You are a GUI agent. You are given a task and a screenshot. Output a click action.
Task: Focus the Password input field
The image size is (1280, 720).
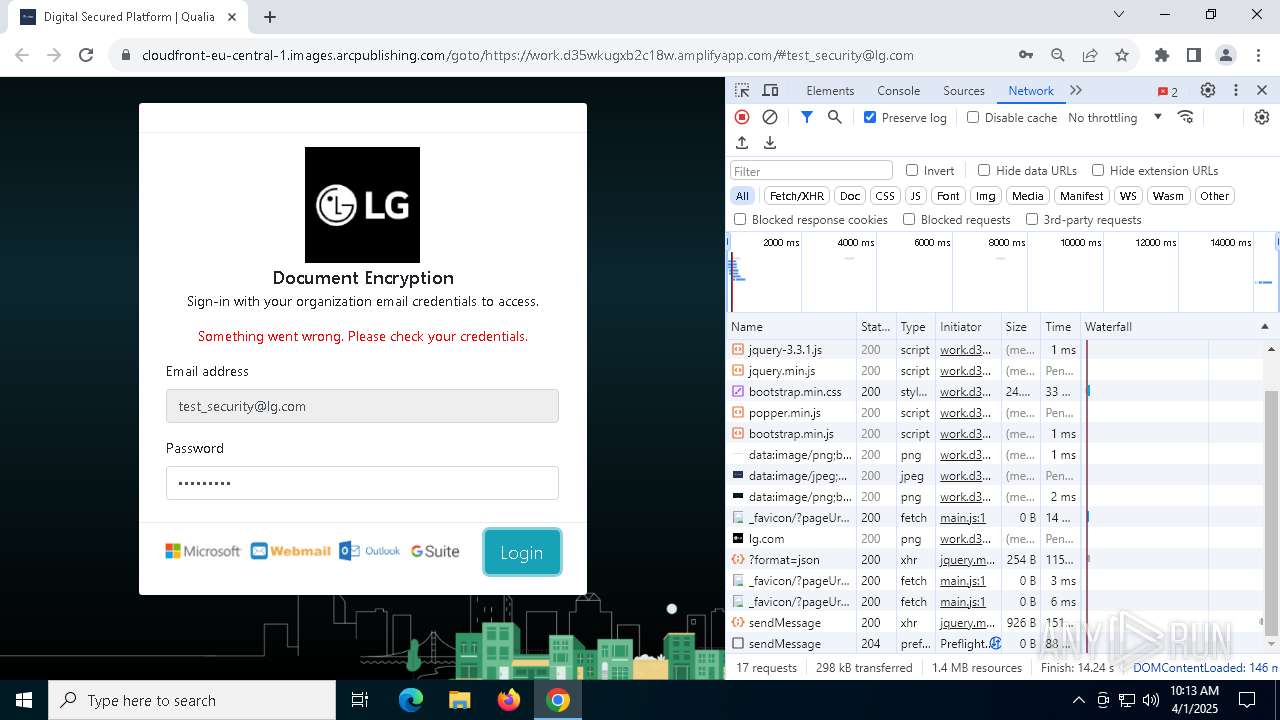pyautogui.click(x=362, y=483)
